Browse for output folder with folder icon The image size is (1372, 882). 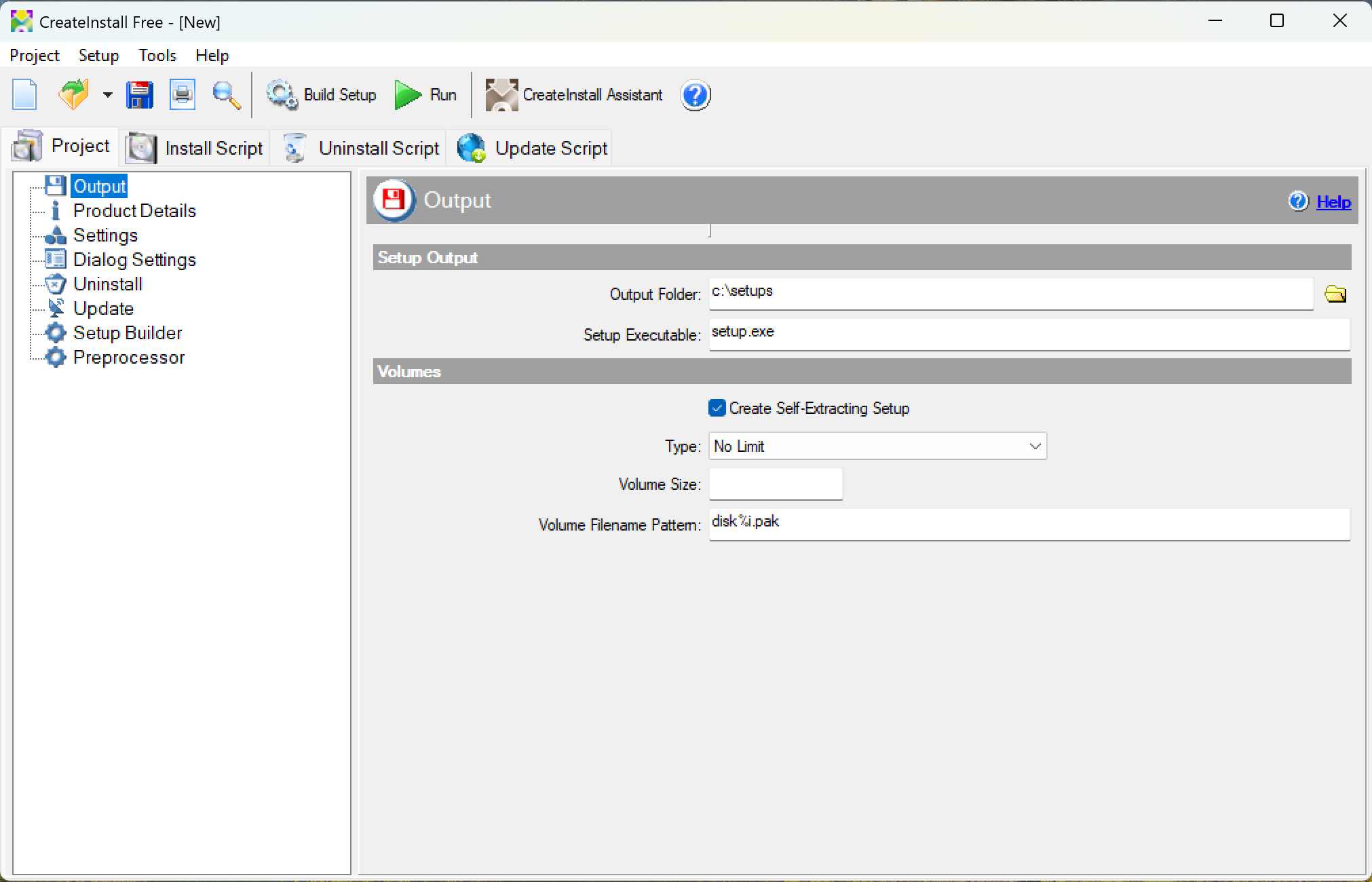(x=1335, y=294)
